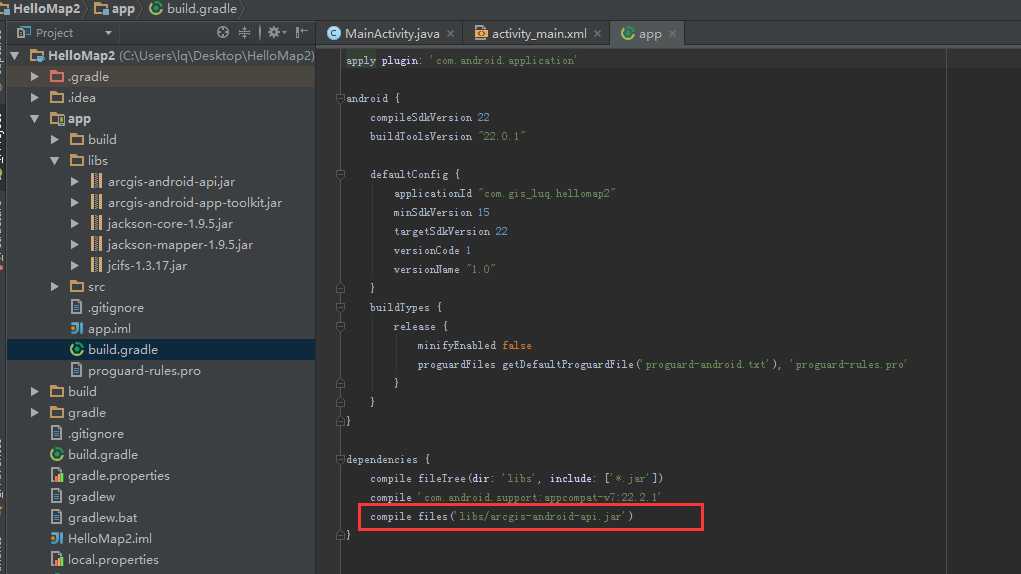
Task: Close the MainActivity.java tab
Action: [451, 33]
